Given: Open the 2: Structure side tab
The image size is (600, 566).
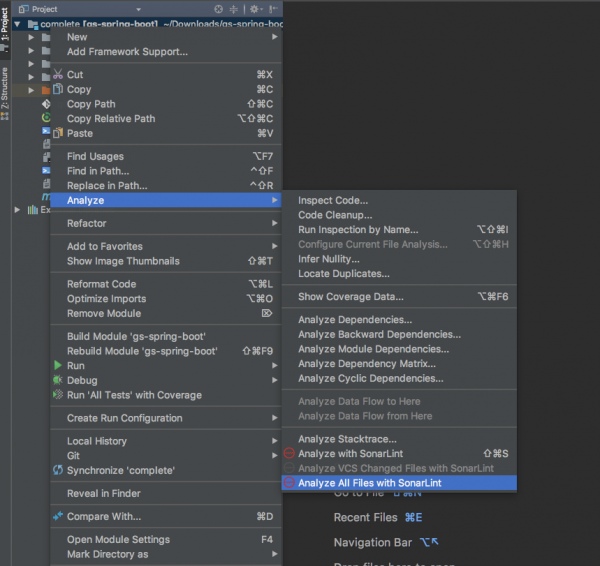Looking at the screenshot, I should pyautogui.click(x=5, y=93).
